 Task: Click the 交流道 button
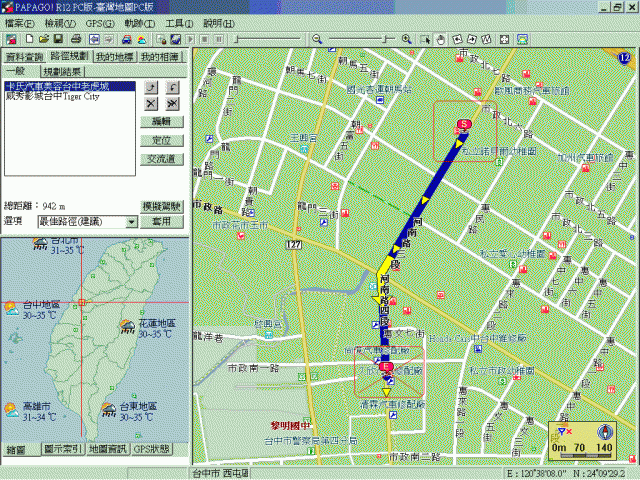pyautogui.click(x=162, y=159)
